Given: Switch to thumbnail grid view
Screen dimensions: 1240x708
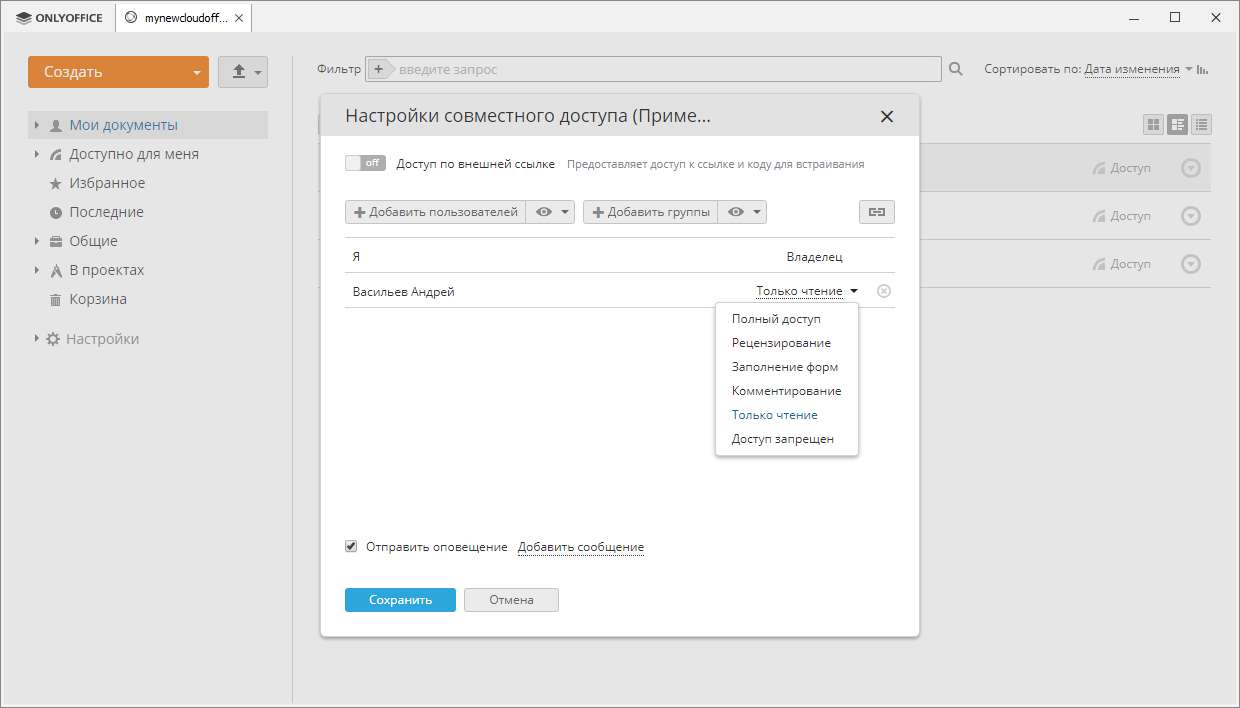Looking at the screenshot, I should (x=1154, y=124).
